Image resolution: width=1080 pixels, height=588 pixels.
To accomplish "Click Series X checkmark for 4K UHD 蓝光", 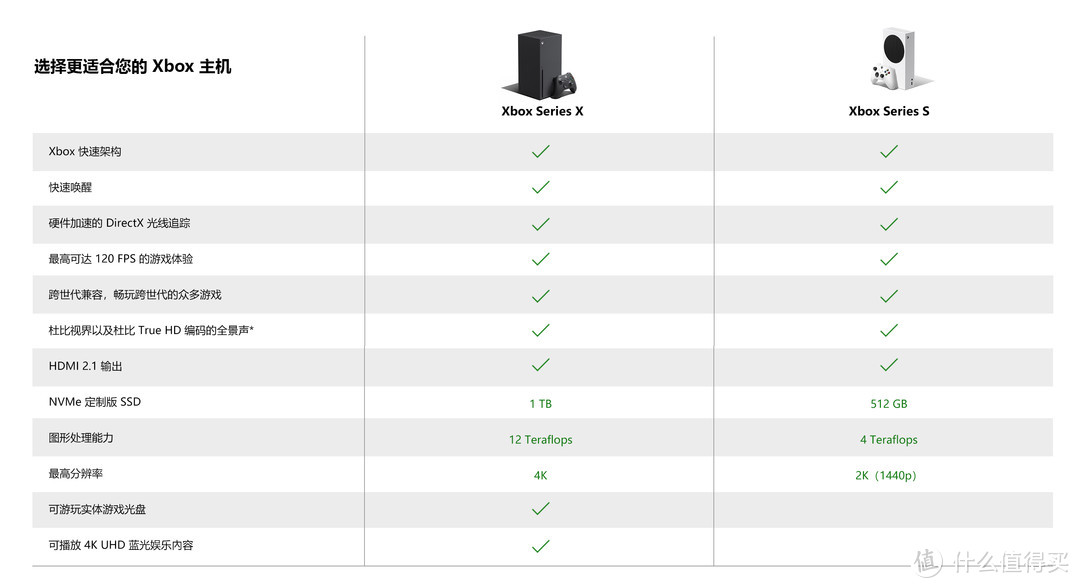I will pyautogui.click(x=541, y=546).
